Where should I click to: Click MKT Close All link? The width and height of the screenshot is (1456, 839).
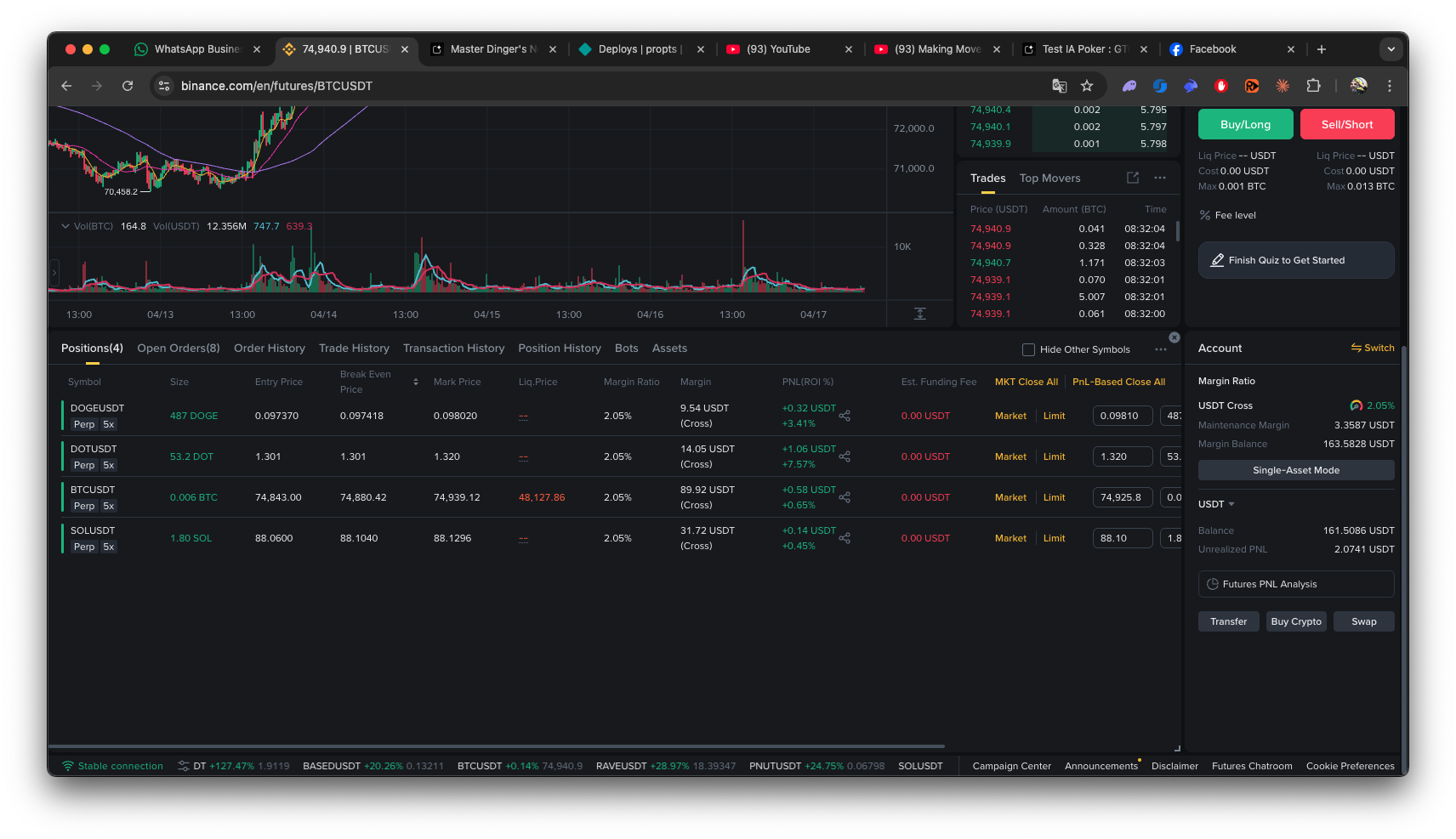[x=1026, y=382]
